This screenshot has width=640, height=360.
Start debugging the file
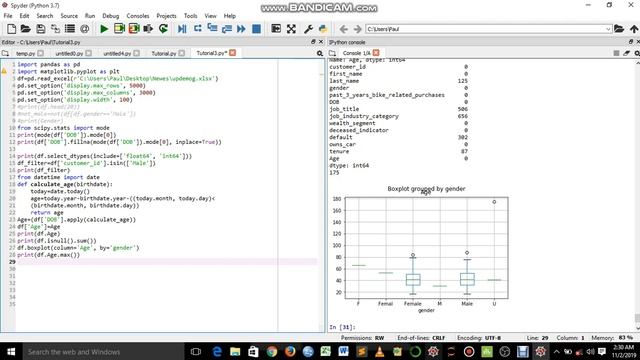pos(182,29)
